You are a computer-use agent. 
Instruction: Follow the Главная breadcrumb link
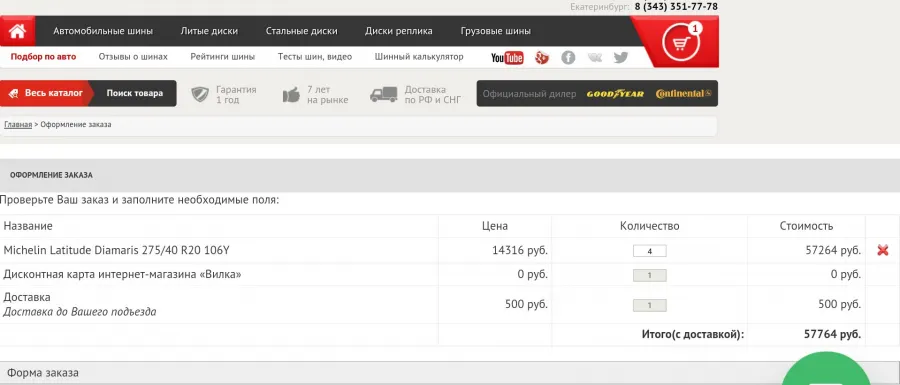(18, 125)
